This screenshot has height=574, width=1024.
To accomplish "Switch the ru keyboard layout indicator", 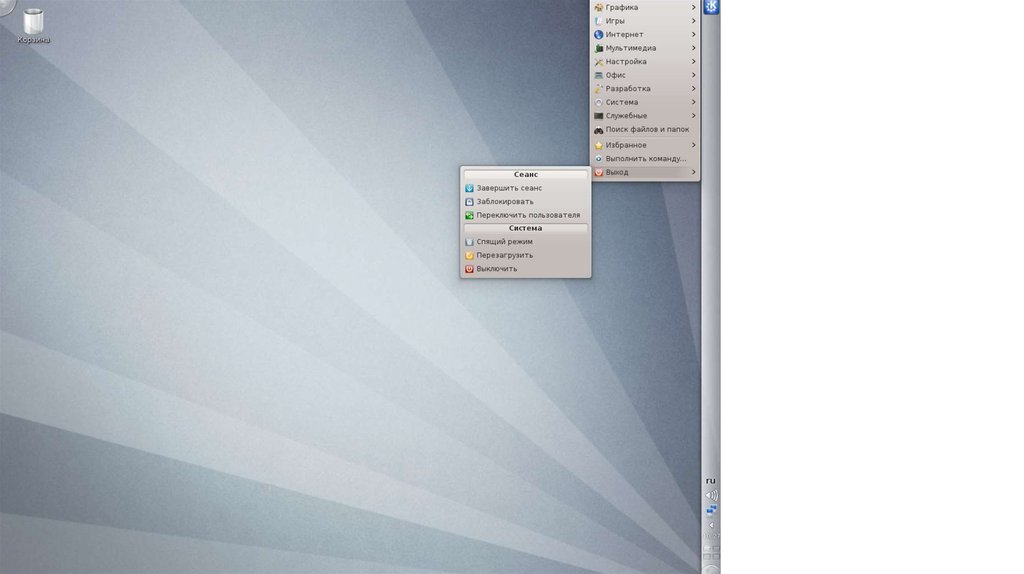I will (x=711, y=481).
